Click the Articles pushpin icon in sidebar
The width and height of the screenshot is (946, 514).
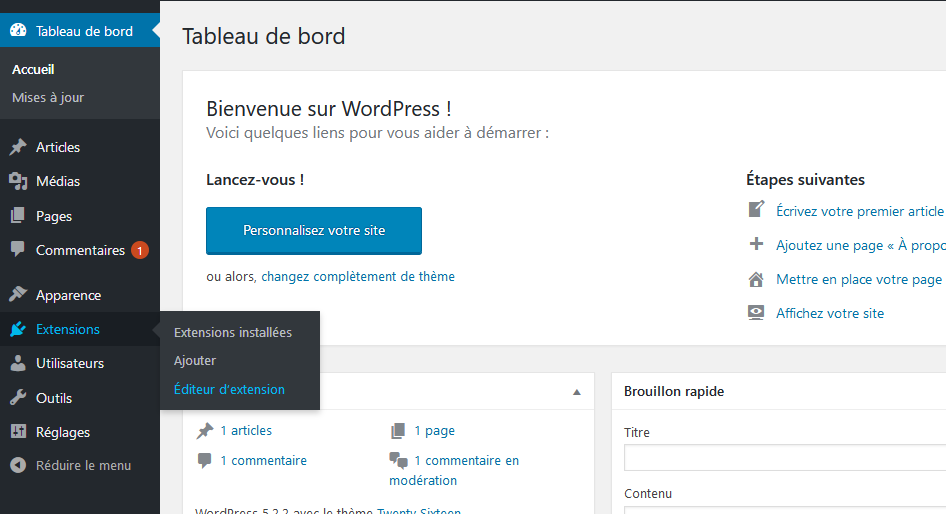(18, 147)
